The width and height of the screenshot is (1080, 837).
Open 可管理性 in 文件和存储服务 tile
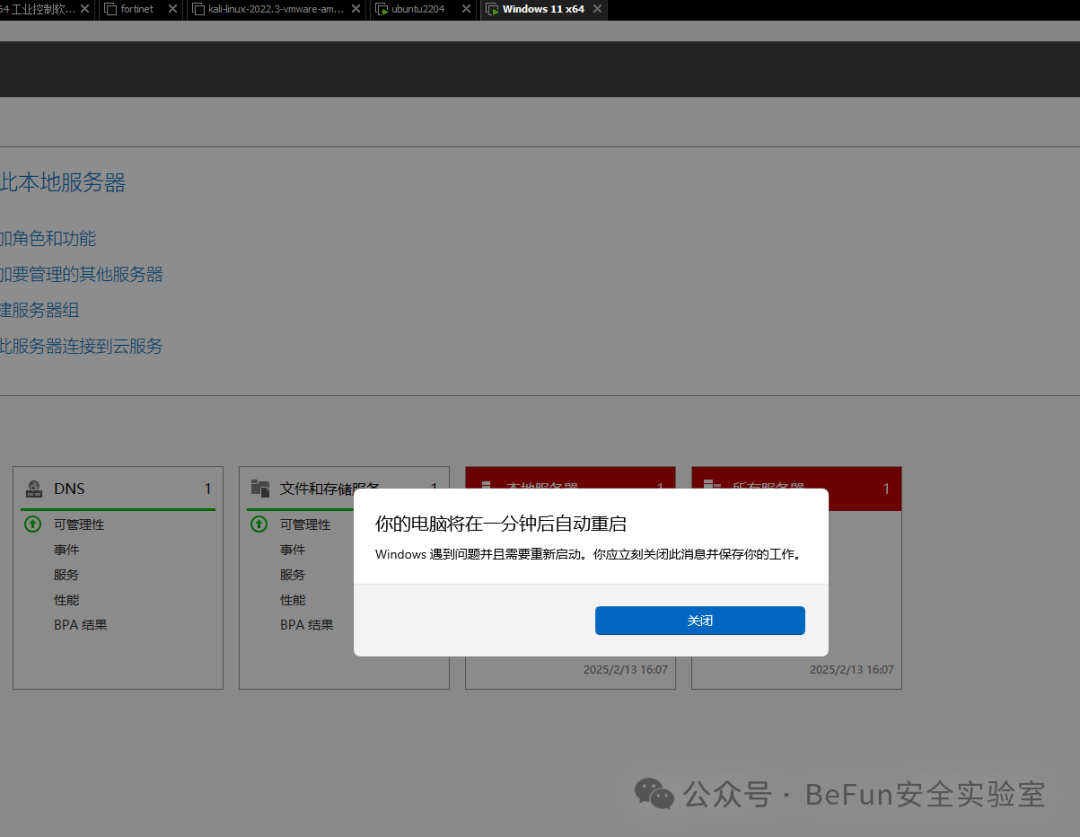pos(305,525)
